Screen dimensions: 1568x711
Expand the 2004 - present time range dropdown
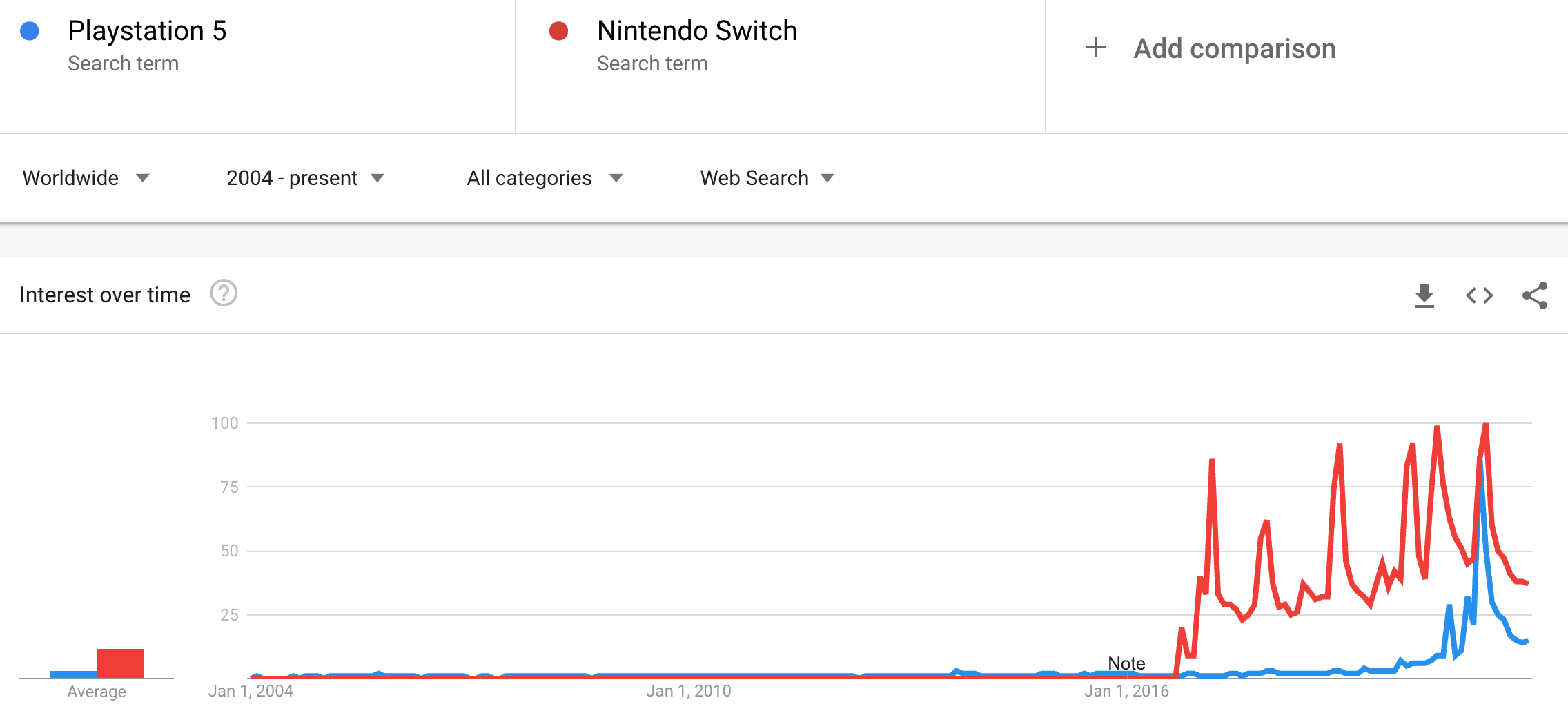(x=304, y=178)
